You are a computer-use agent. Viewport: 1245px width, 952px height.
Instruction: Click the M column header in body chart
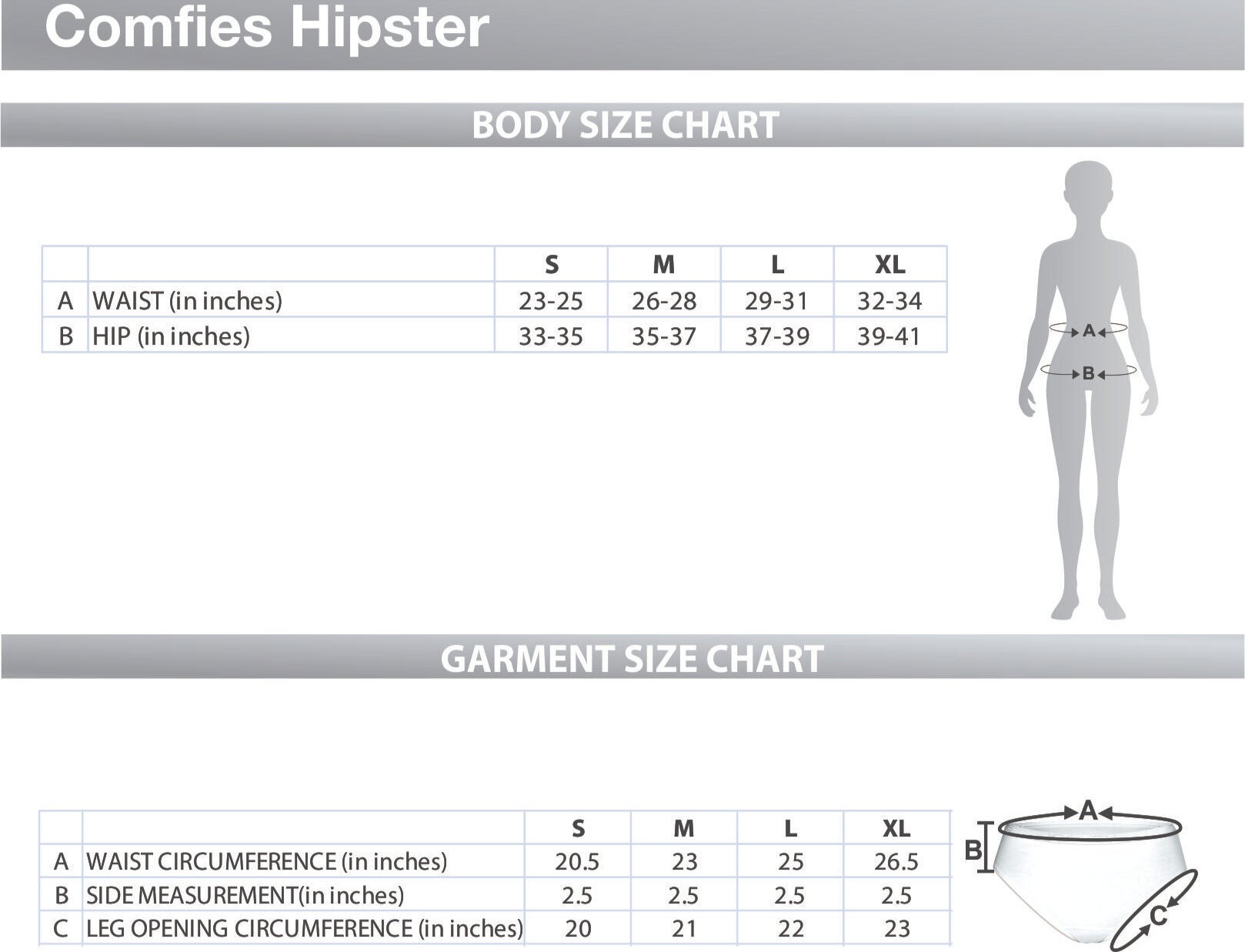(x=663, y=265)
